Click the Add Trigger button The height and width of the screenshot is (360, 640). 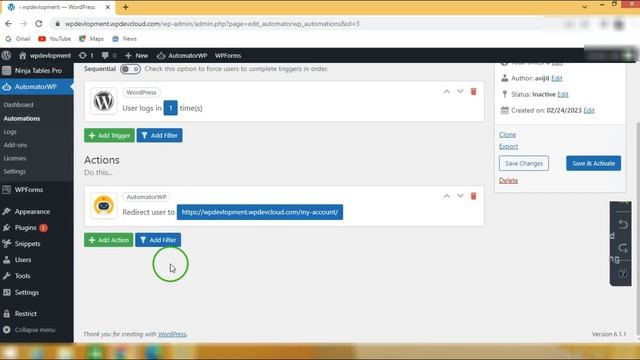[109, 136]
